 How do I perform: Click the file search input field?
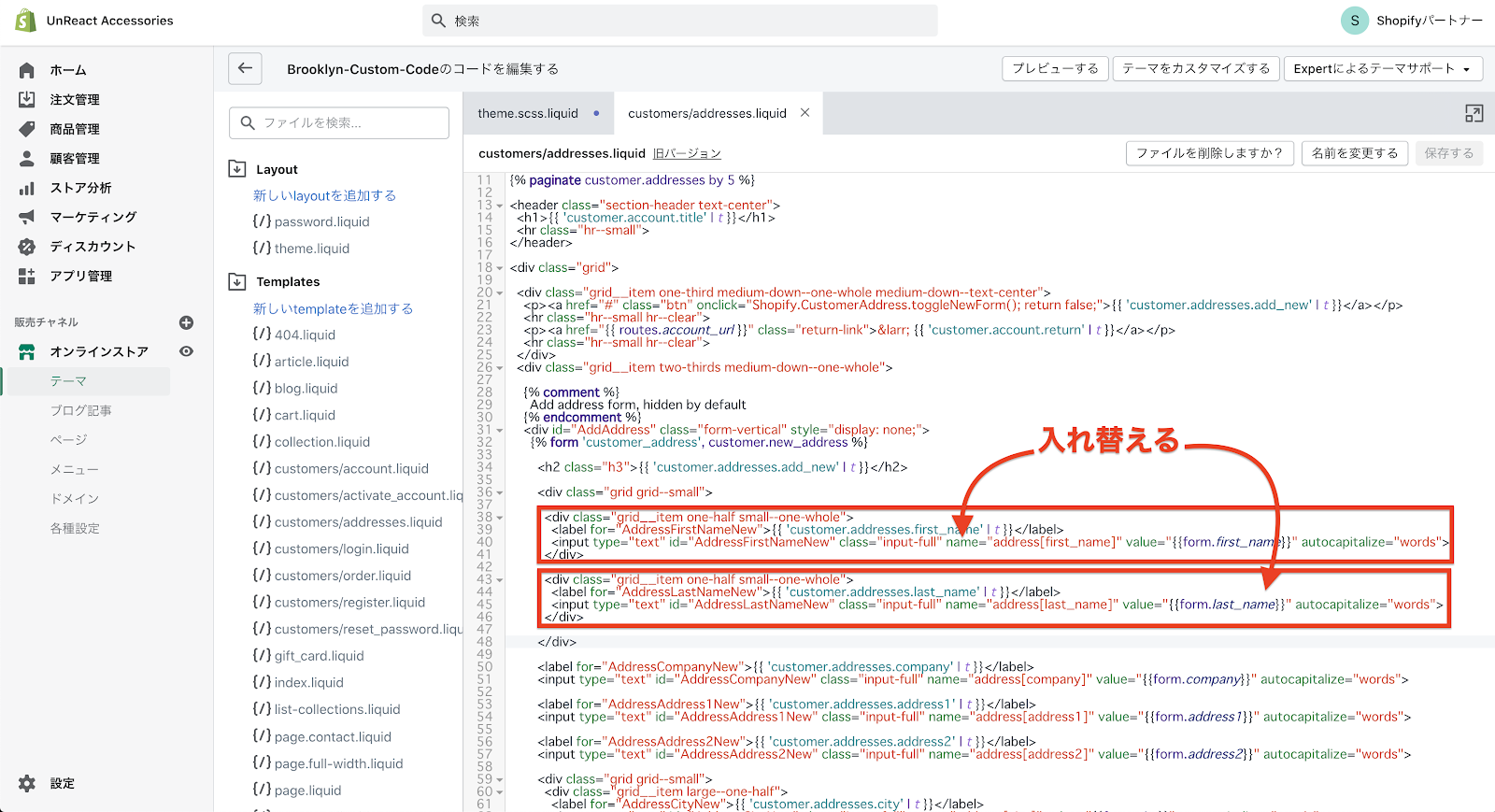click(x=340, y=122)
